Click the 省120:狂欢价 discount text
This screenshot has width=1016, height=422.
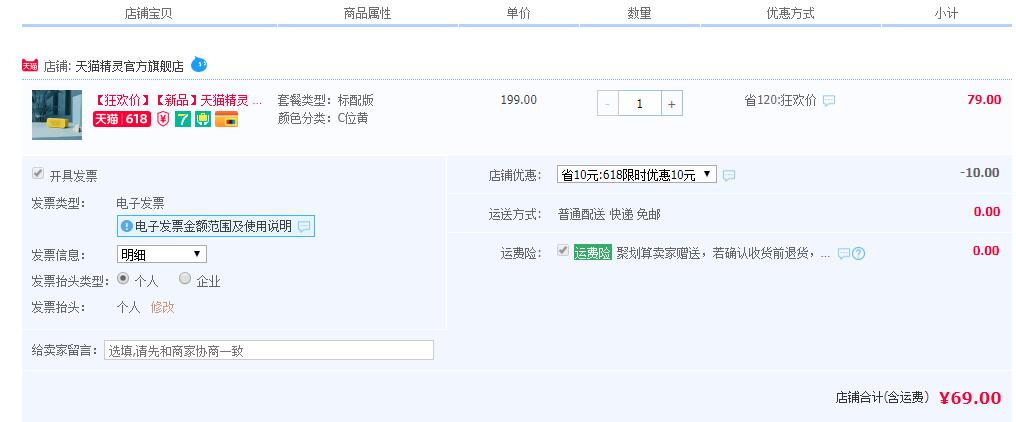pyautogui.click(x=780, y=100)
